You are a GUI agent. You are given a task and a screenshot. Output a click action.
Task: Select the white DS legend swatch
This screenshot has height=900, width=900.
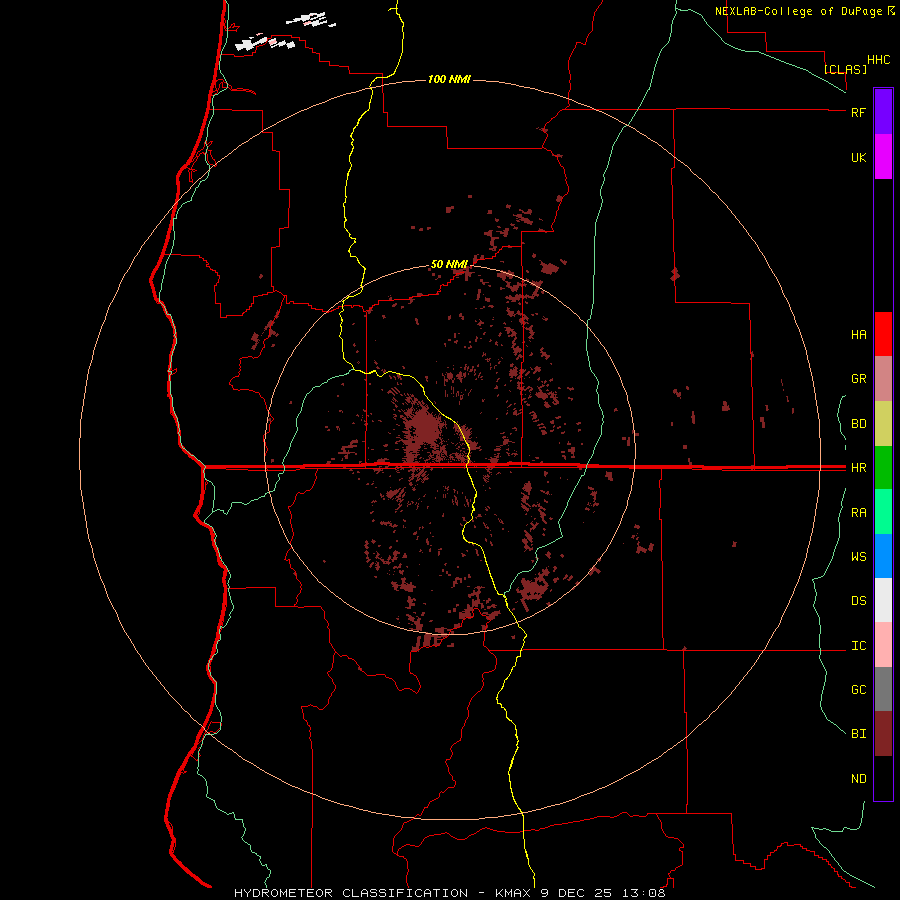(x=883, y=600)
